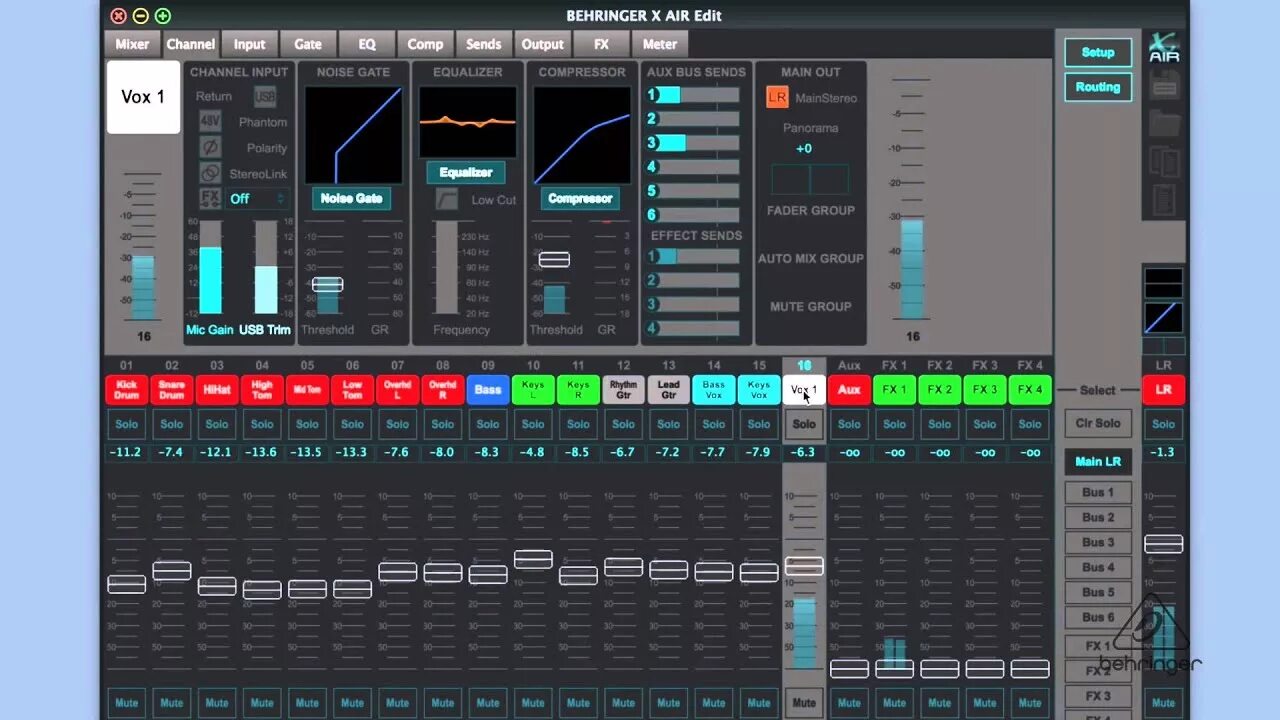Select the Bus 1 button
The width and height of the screenshot is (1280, 720).
(x=1098, y=492)
